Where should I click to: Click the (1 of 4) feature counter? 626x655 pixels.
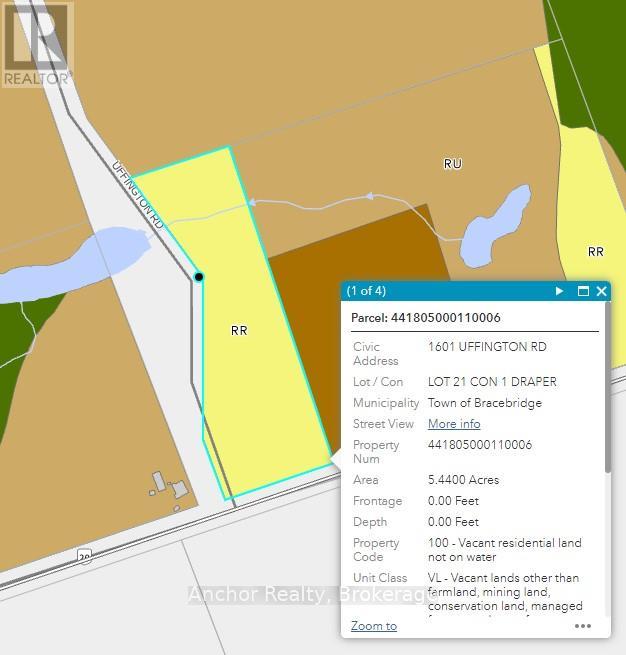366,291
